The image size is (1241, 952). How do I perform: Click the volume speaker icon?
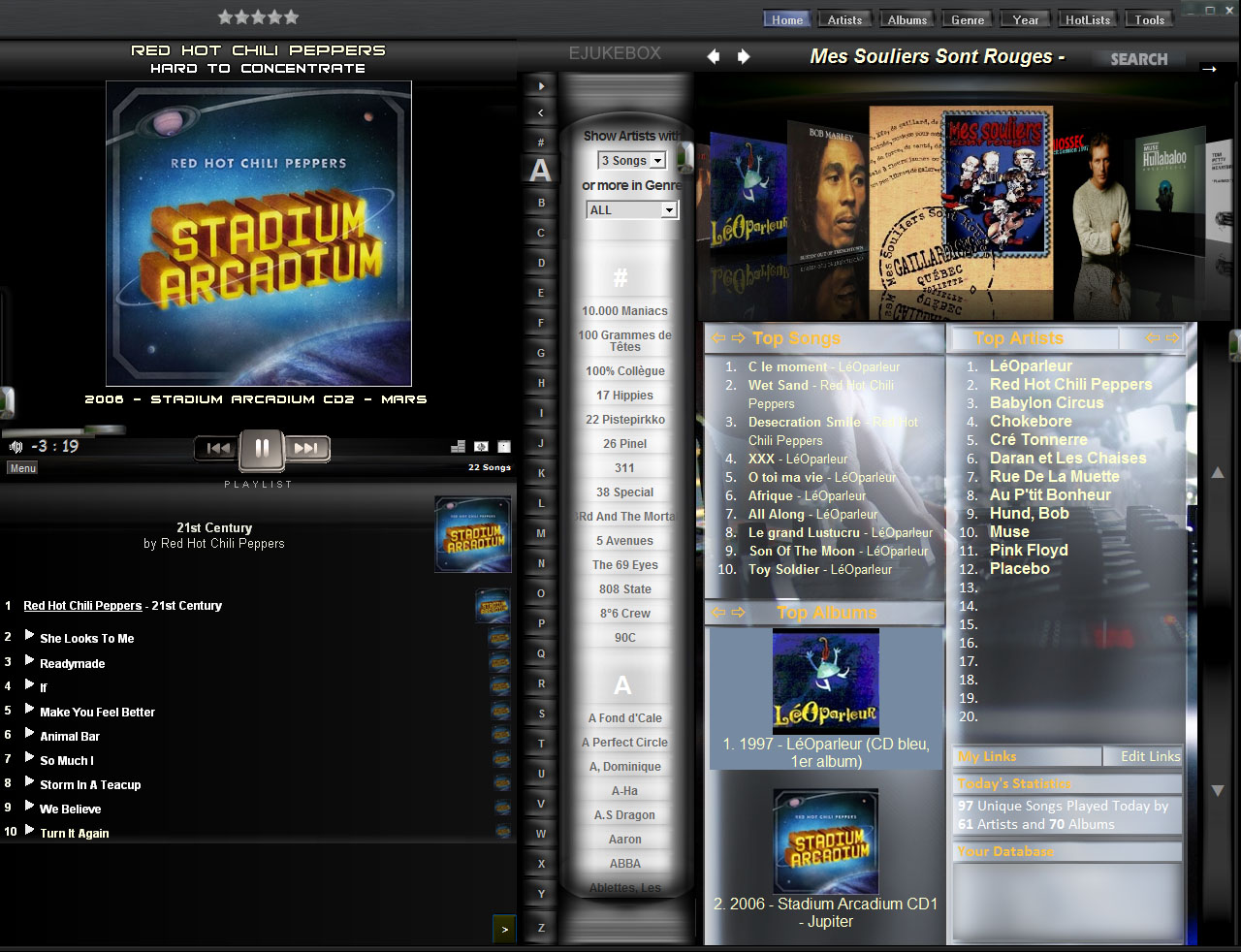coord(16,447)
